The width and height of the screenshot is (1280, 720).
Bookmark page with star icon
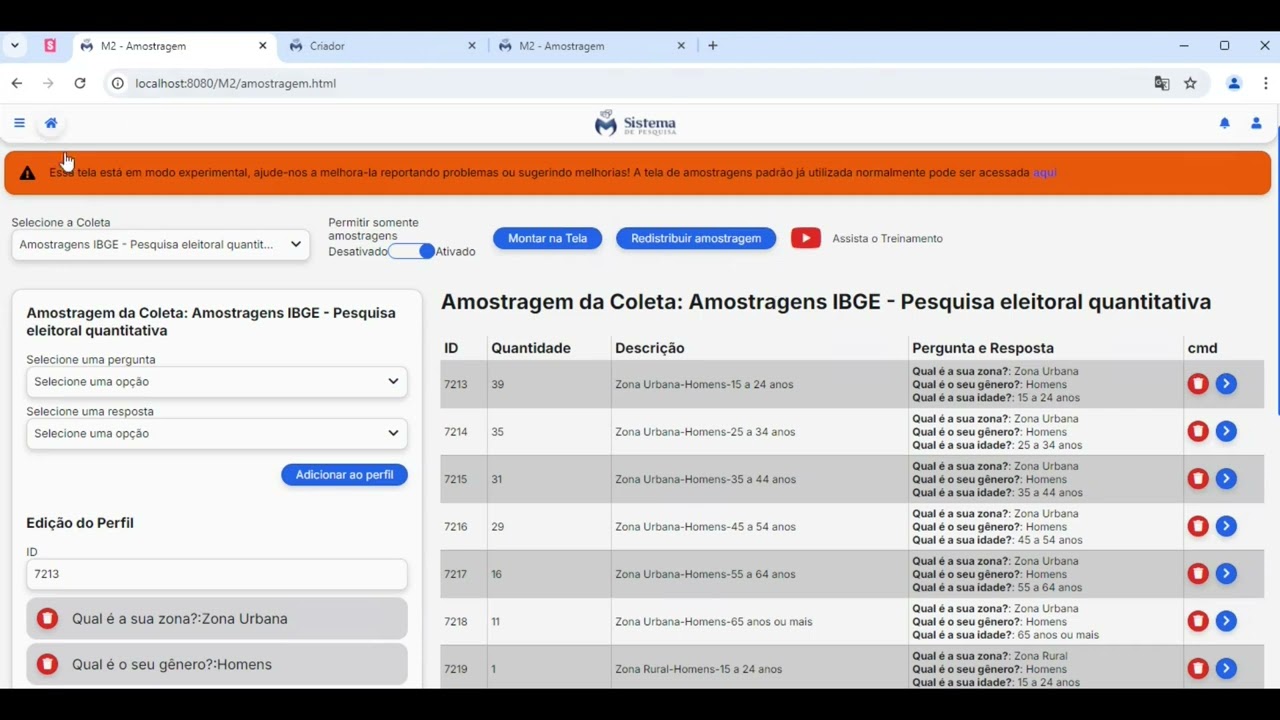point(1190,84)
